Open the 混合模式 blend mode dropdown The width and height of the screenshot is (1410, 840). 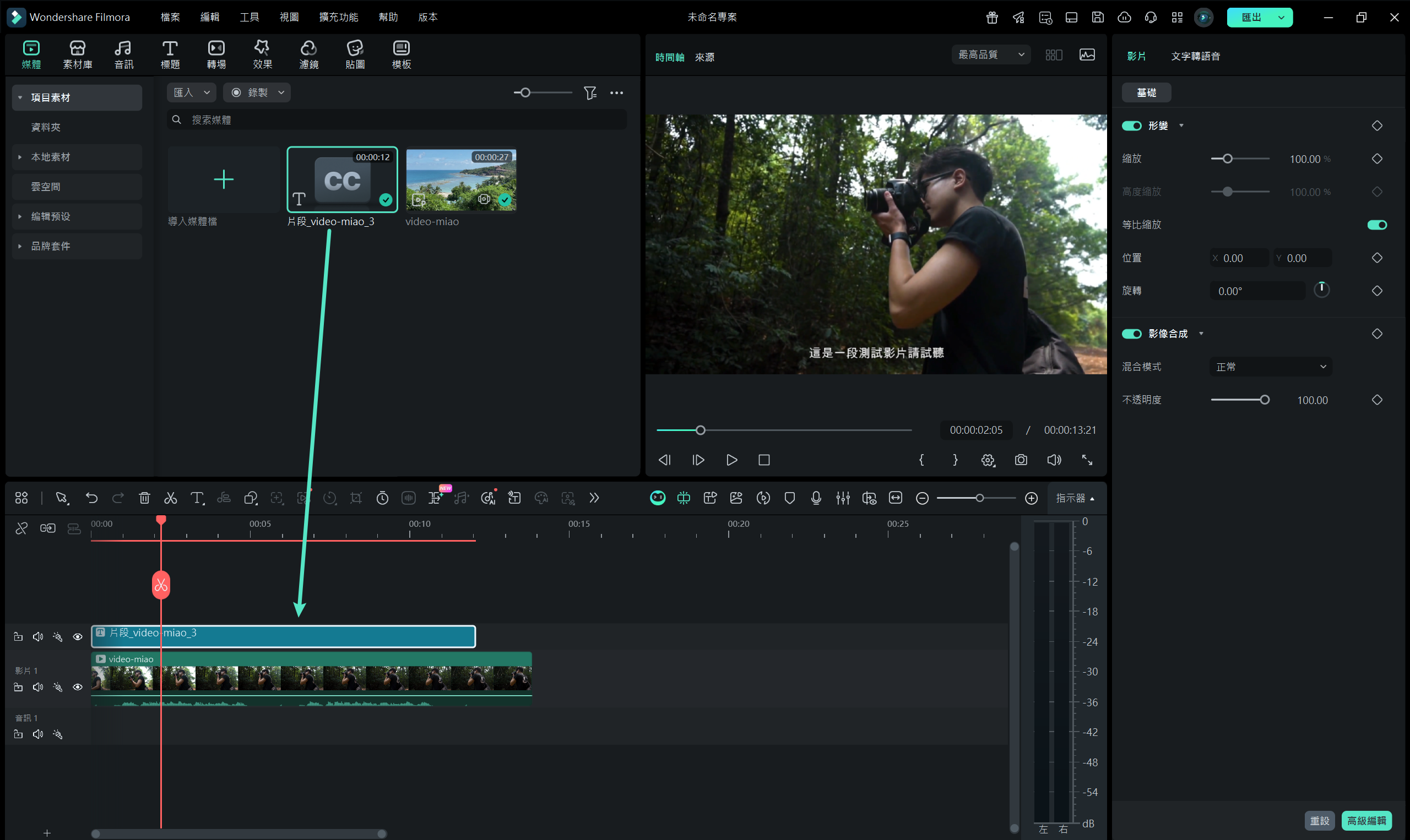pos(1270,367)
